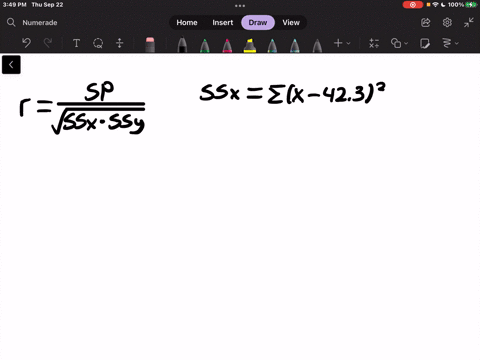Select the Draw tab

click(258, 22)
